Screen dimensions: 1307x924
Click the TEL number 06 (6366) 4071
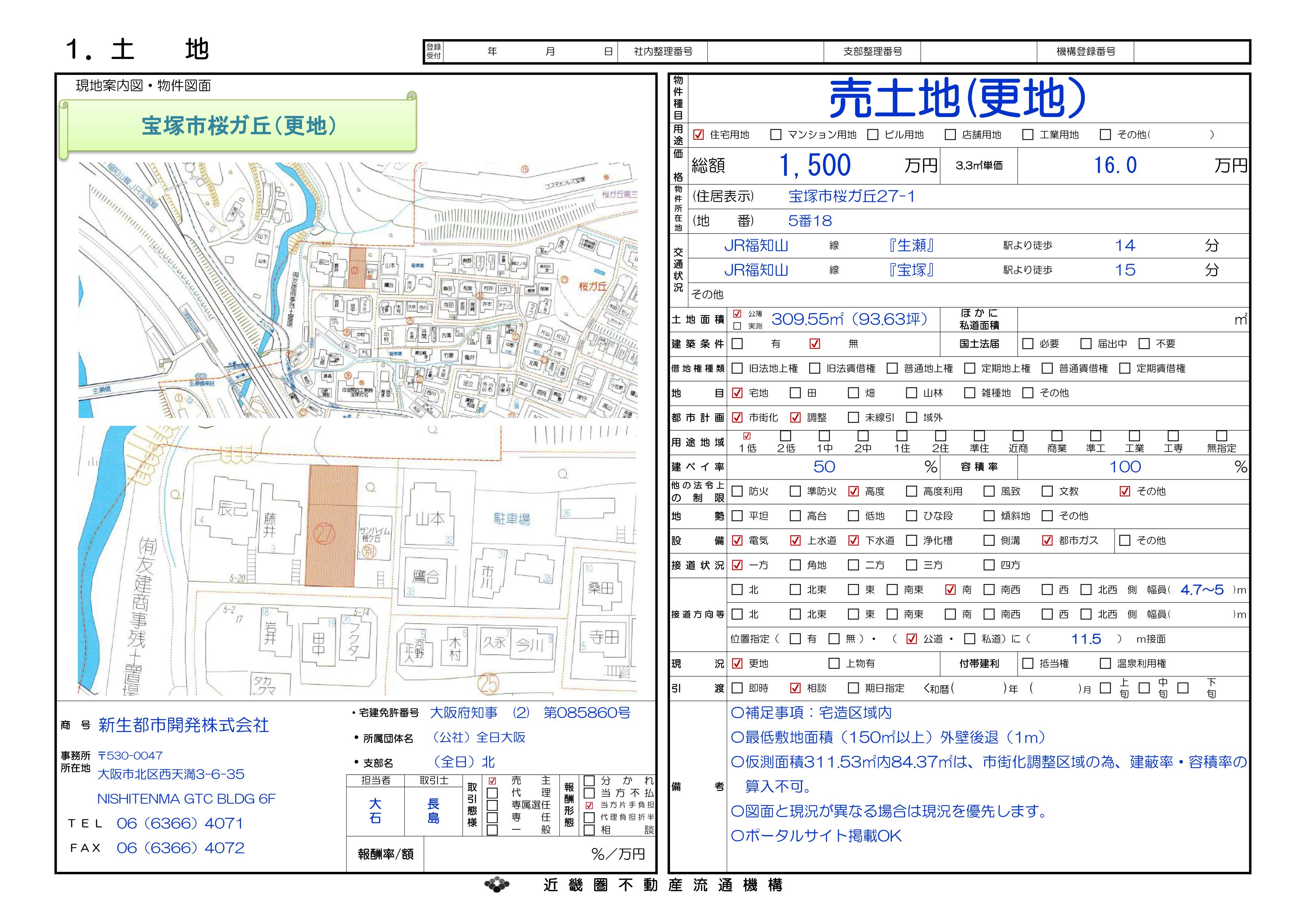pyautogui.click(x=180, y=823)
